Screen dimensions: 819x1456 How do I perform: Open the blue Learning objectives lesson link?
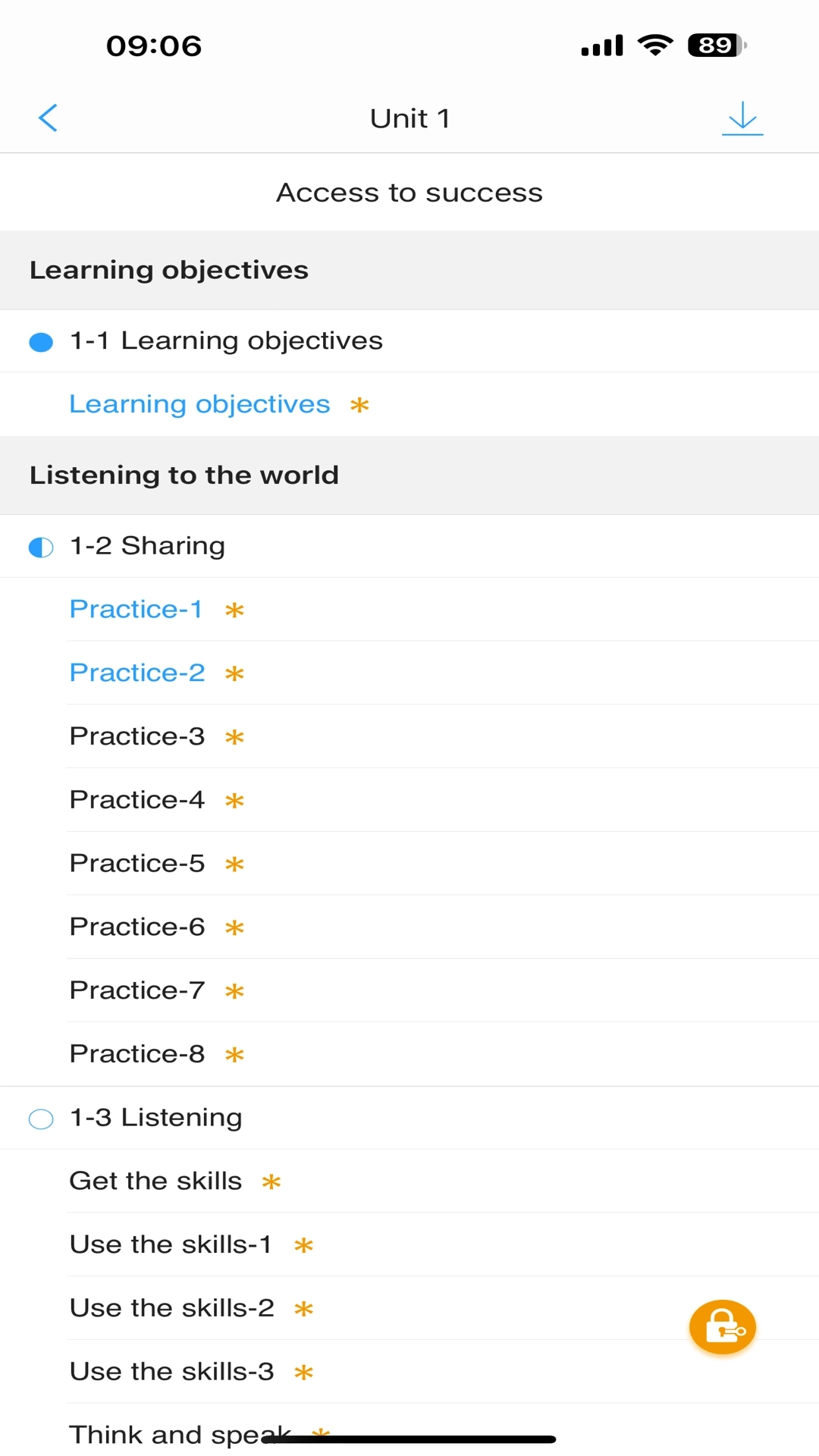199,404
